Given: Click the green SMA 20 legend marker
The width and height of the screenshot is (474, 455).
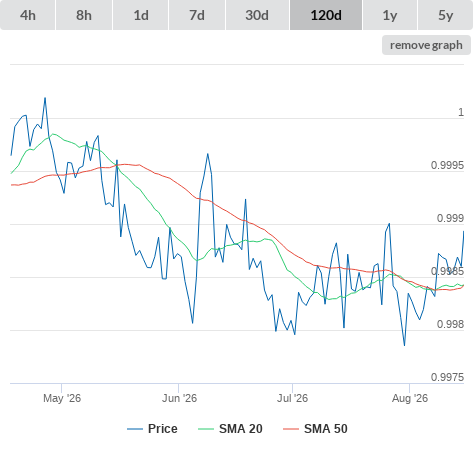Looking at the screenshot, I should point(206,429).
